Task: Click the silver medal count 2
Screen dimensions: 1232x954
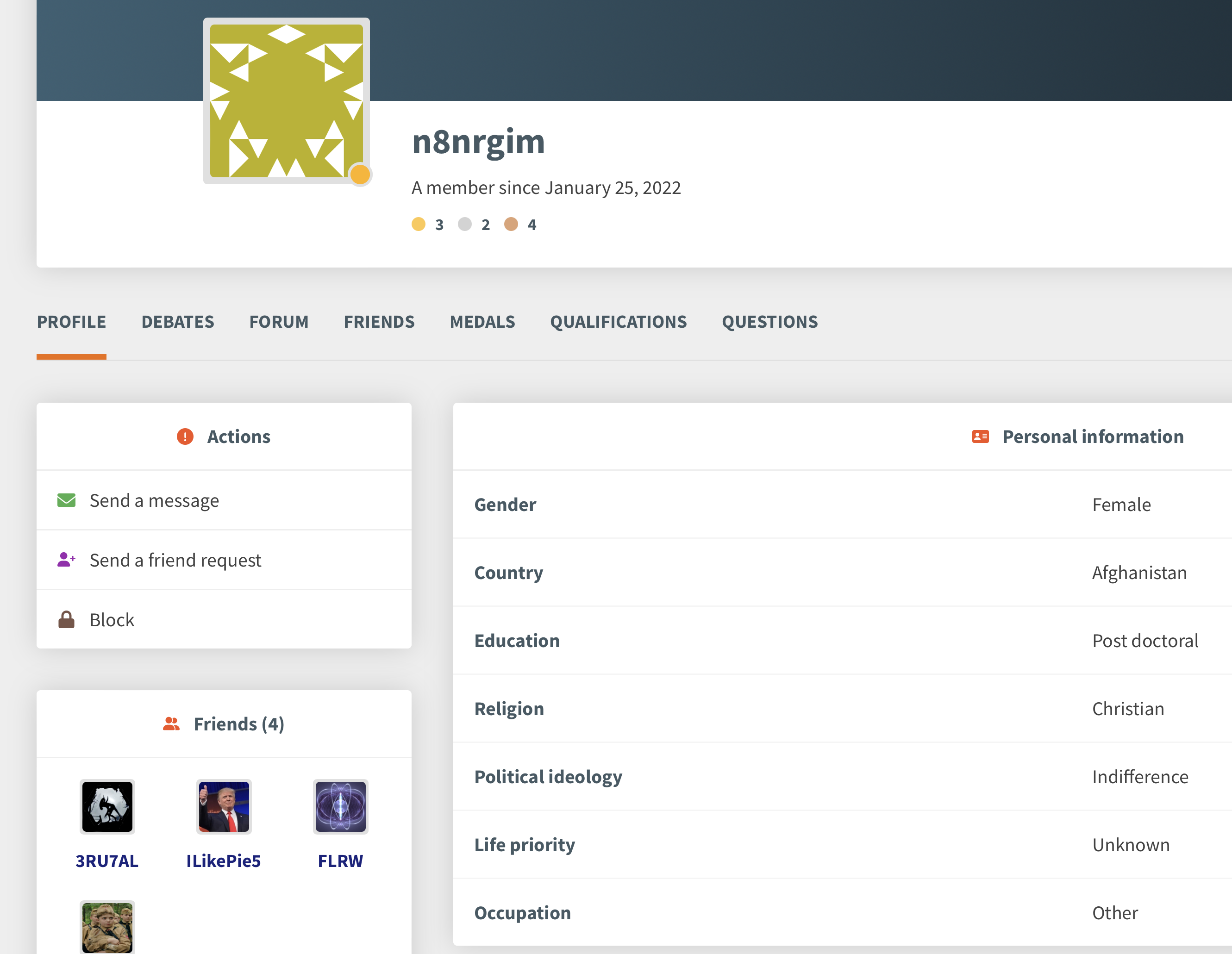Action: pyautogui.click(x=486, y=225)
